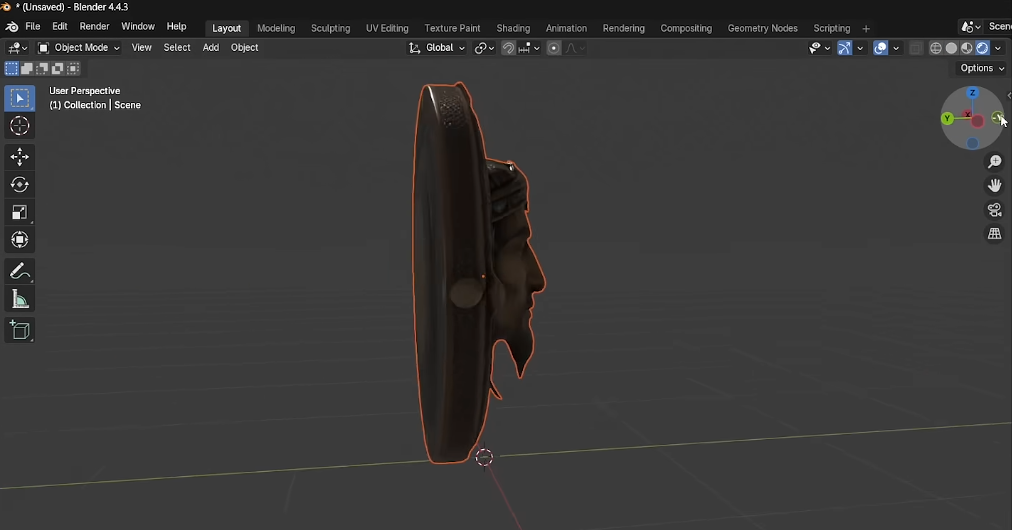This screenshot has height=530, width=1012.
Task: Expand the Global transform orientation dropdown
Action: click(438, 48)
